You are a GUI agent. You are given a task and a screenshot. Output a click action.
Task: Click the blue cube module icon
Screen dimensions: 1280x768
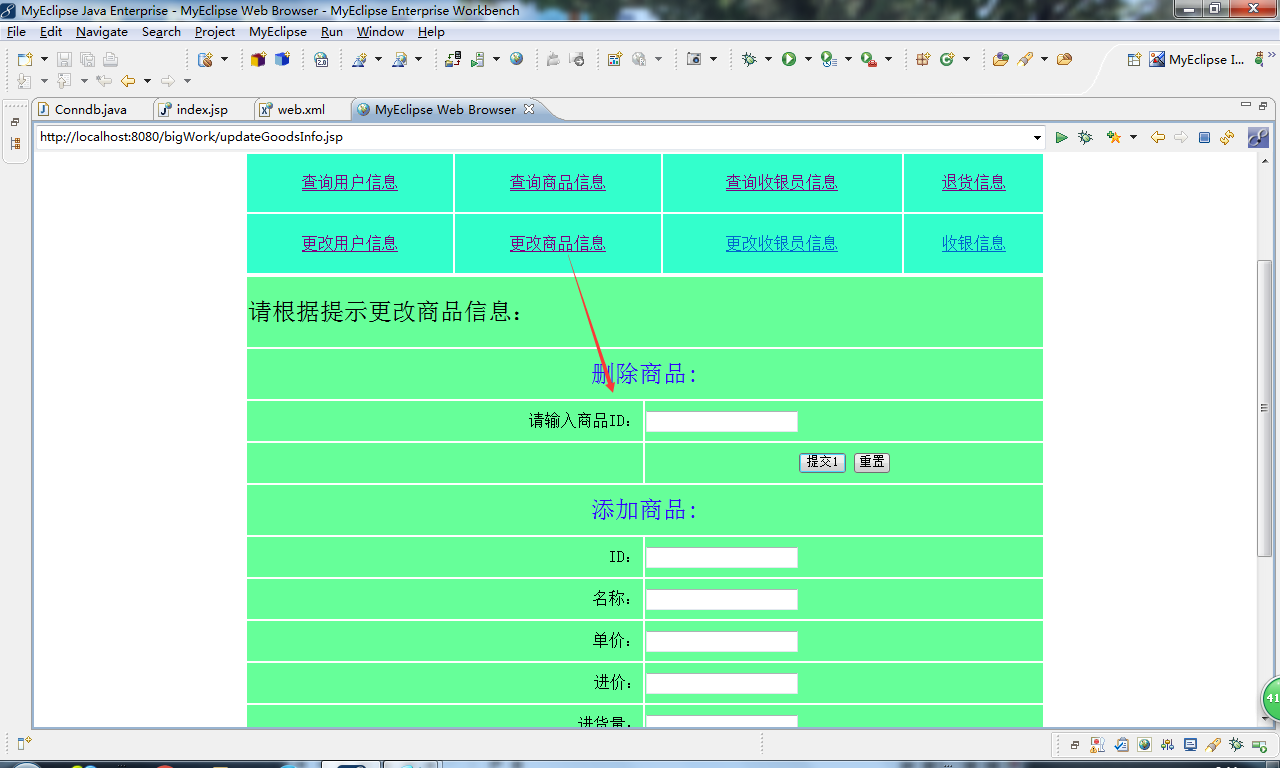click(x=282, y=59)
